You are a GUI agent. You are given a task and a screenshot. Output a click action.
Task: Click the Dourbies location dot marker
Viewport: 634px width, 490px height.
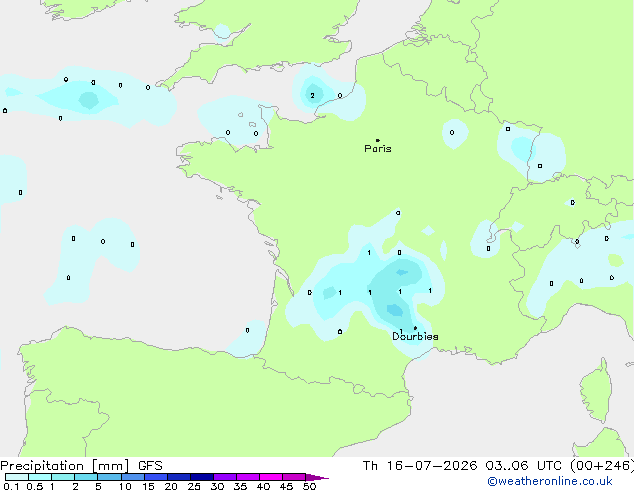click(x=415, y=328)
